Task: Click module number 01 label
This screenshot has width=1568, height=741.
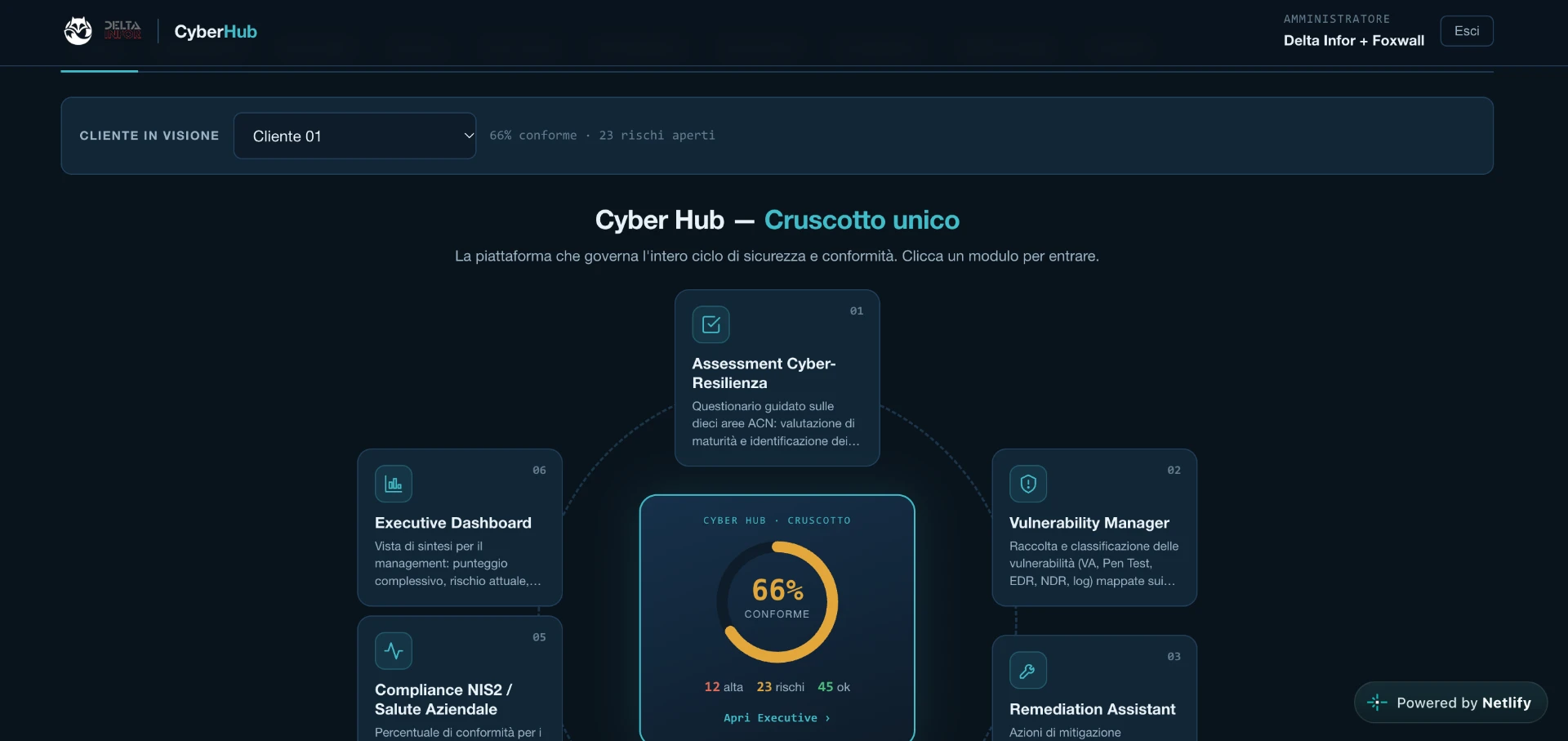Action: tap(857, 311)
